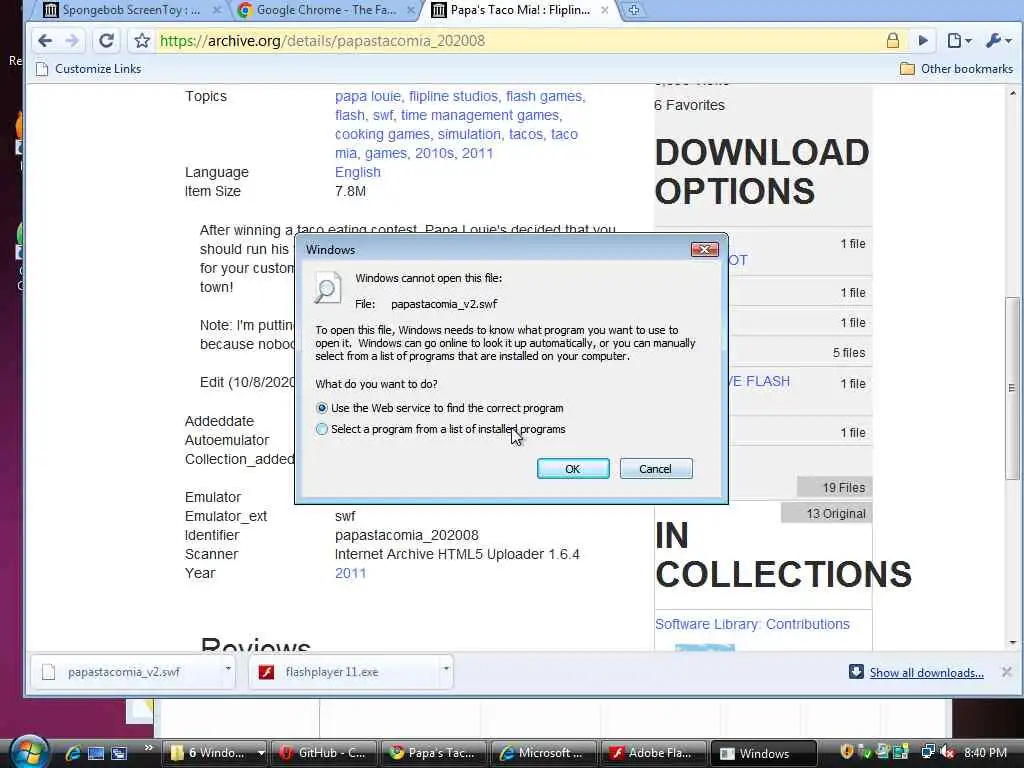Image resolution: width=1024 pixels, height=768 pixels.
Task: Click the '6 Favorites' text
Action: point(689,105)
